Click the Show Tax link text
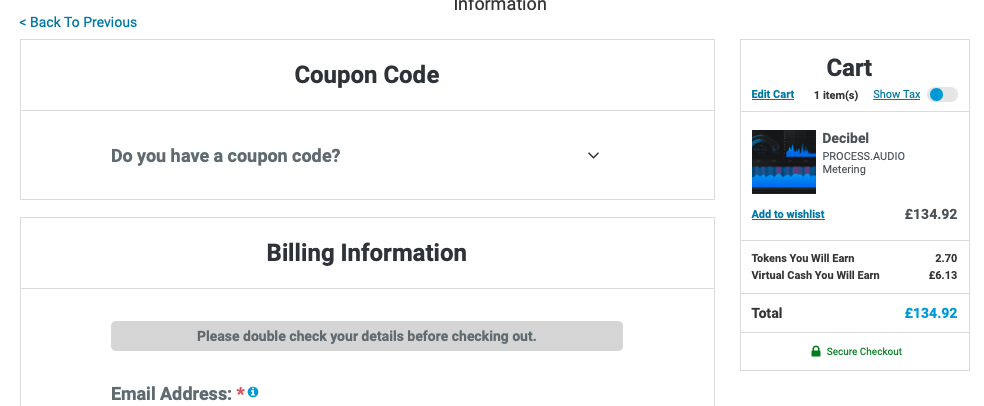The height and width of the screenshot is (406, 984). coord(896,94)
